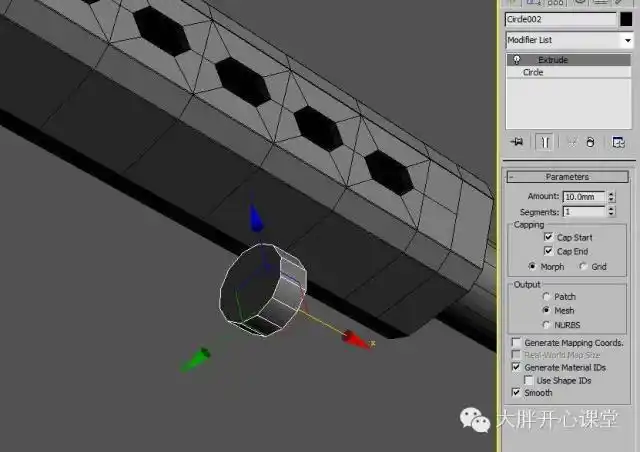The width and height of the screenshot is (640, 452).
Task: Uncheck the Cap End checkbox
Action: coord(548,251)
